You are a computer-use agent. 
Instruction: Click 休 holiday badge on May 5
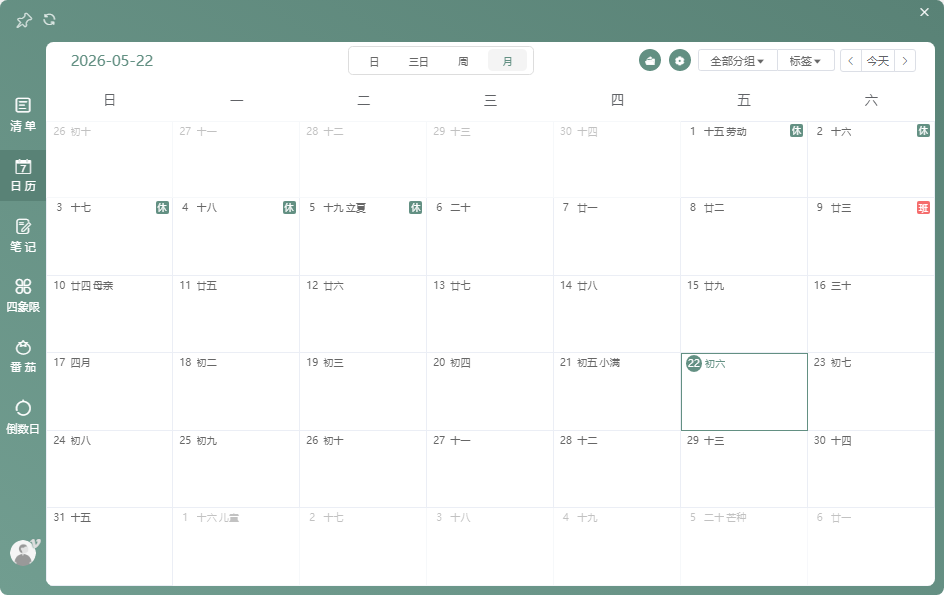[x=415, y=208]
